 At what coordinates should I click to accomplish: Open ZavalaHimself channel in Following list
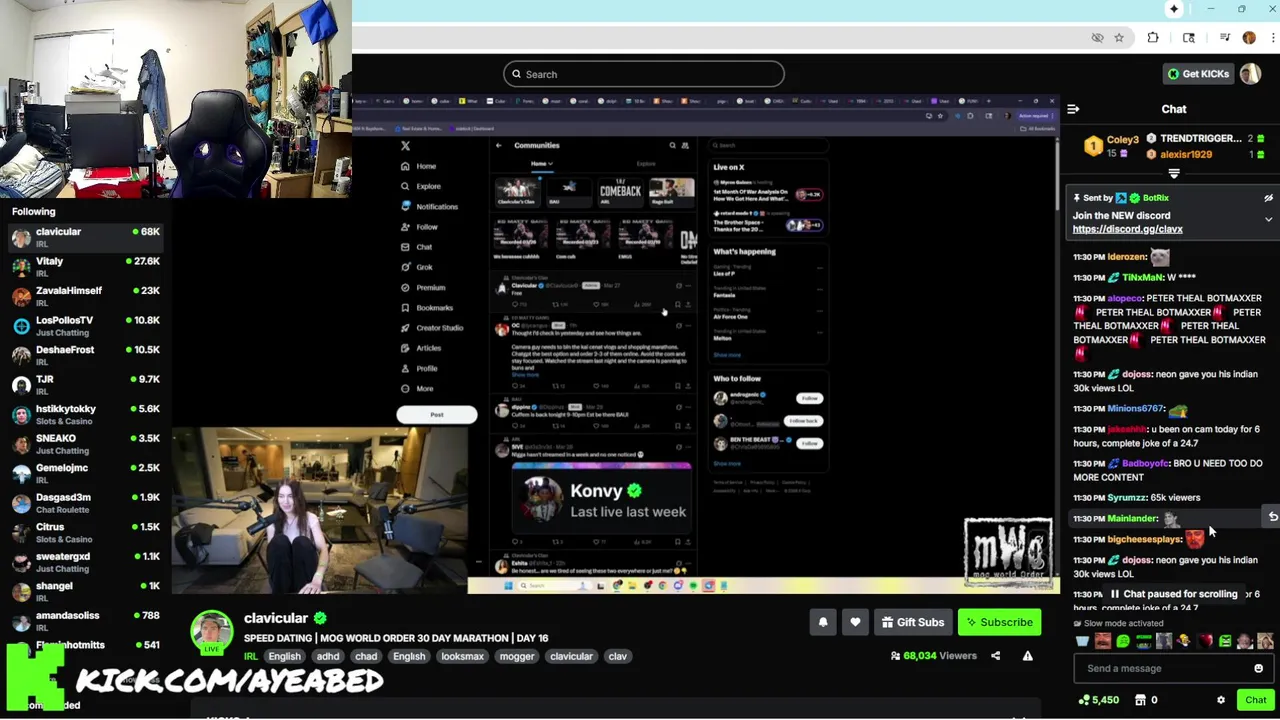[x=86, y=296]
